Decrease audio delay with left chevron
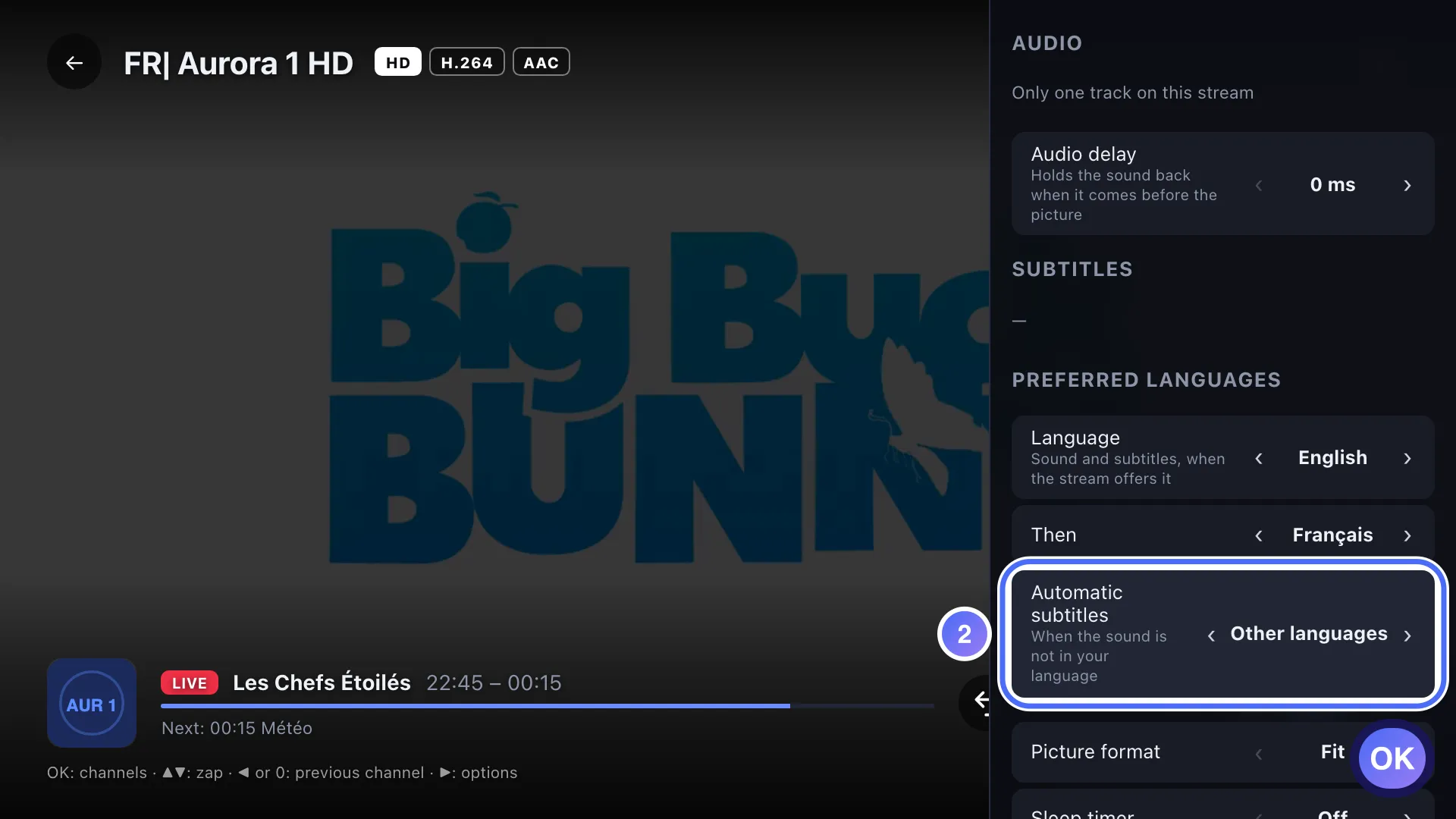 click(x=1259, y=185)
